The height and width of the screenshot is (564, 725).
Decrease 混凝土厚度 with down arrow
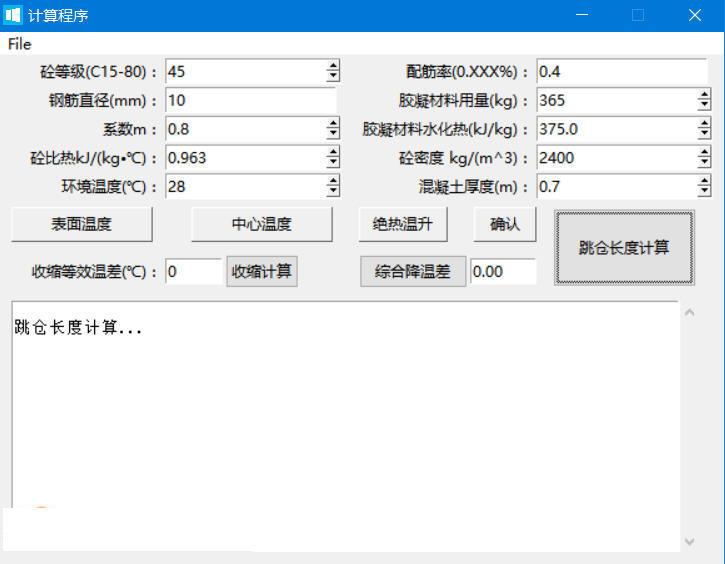click(x=704, y=192)
